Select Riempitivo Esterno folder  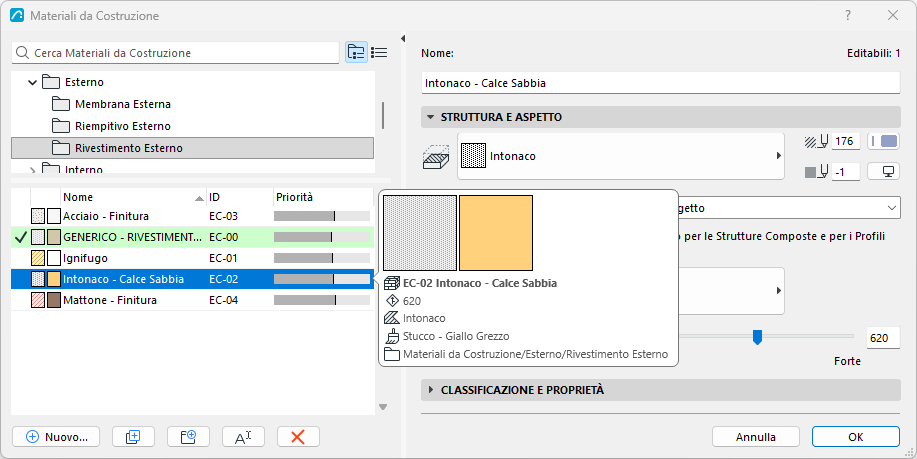[123, 126]
